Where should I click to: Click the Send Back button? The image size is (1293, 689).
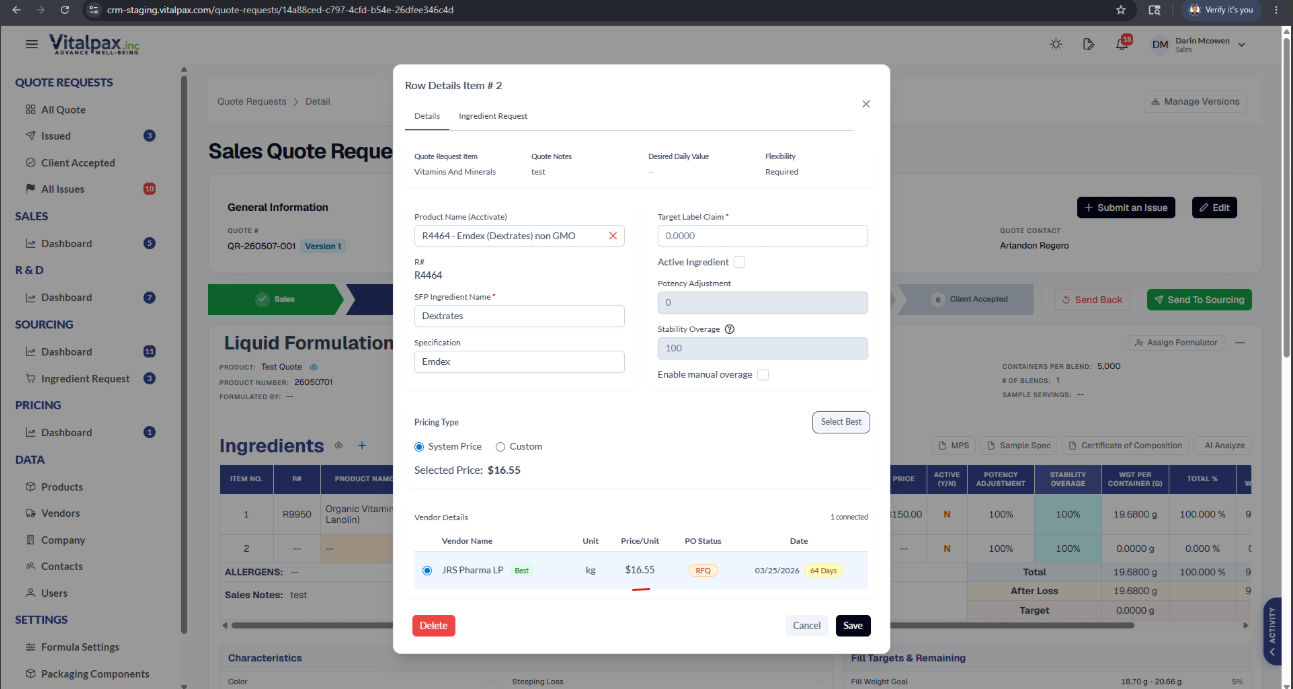coord(1092,300)
